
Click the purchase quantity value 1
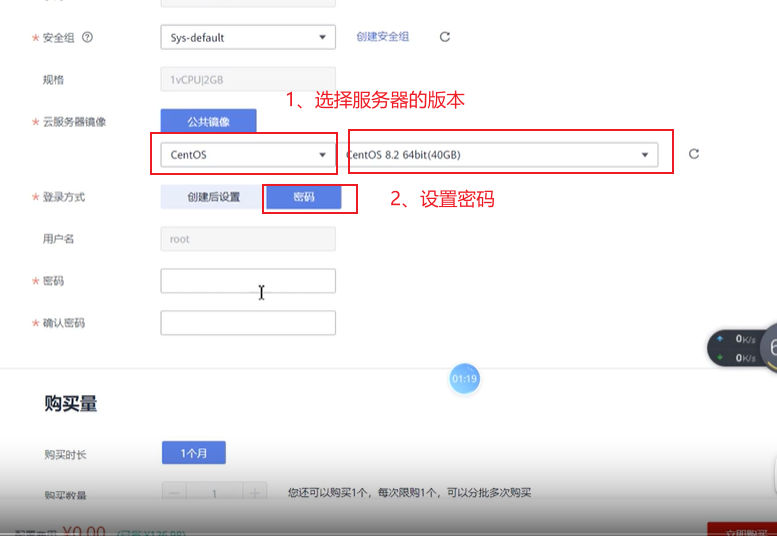(x=214, y=493)
